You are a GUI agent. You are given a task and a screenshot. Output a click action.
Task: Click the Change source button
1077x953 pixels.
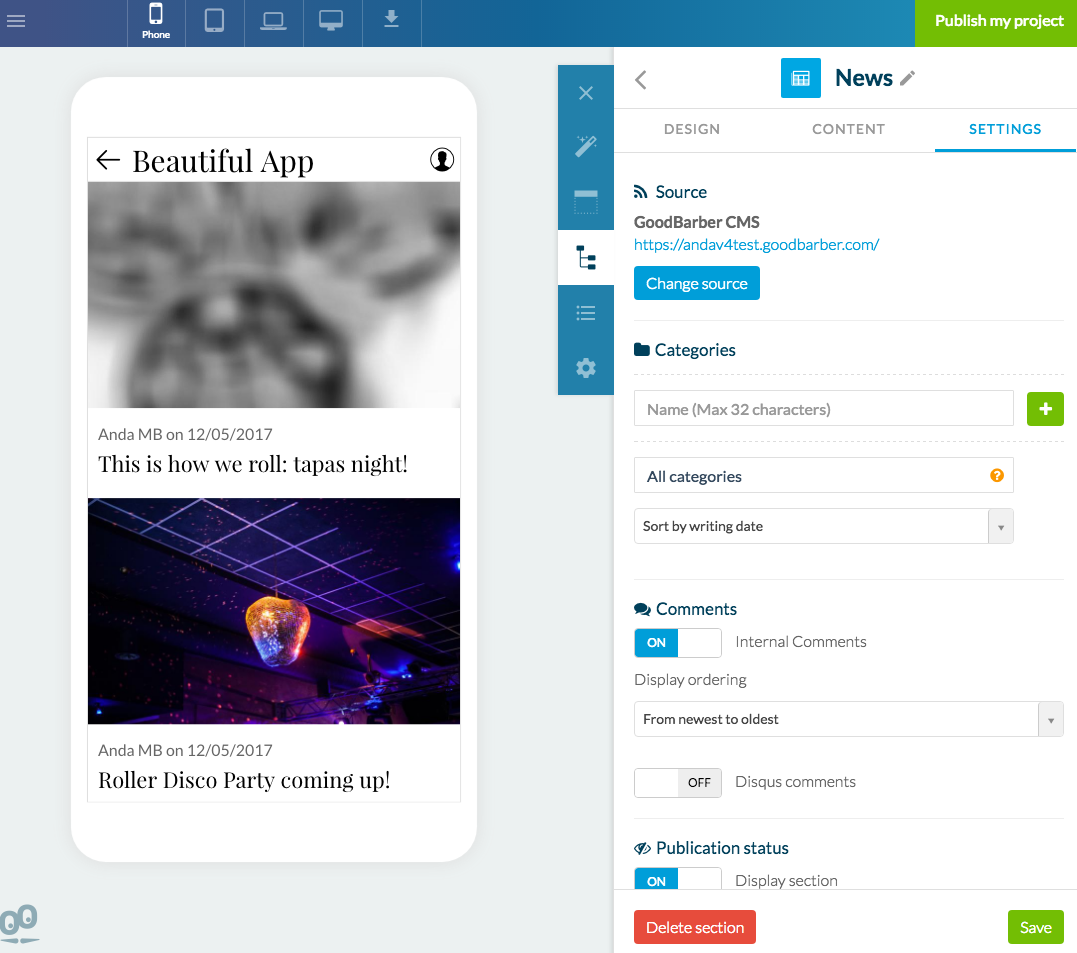point(696,284)
